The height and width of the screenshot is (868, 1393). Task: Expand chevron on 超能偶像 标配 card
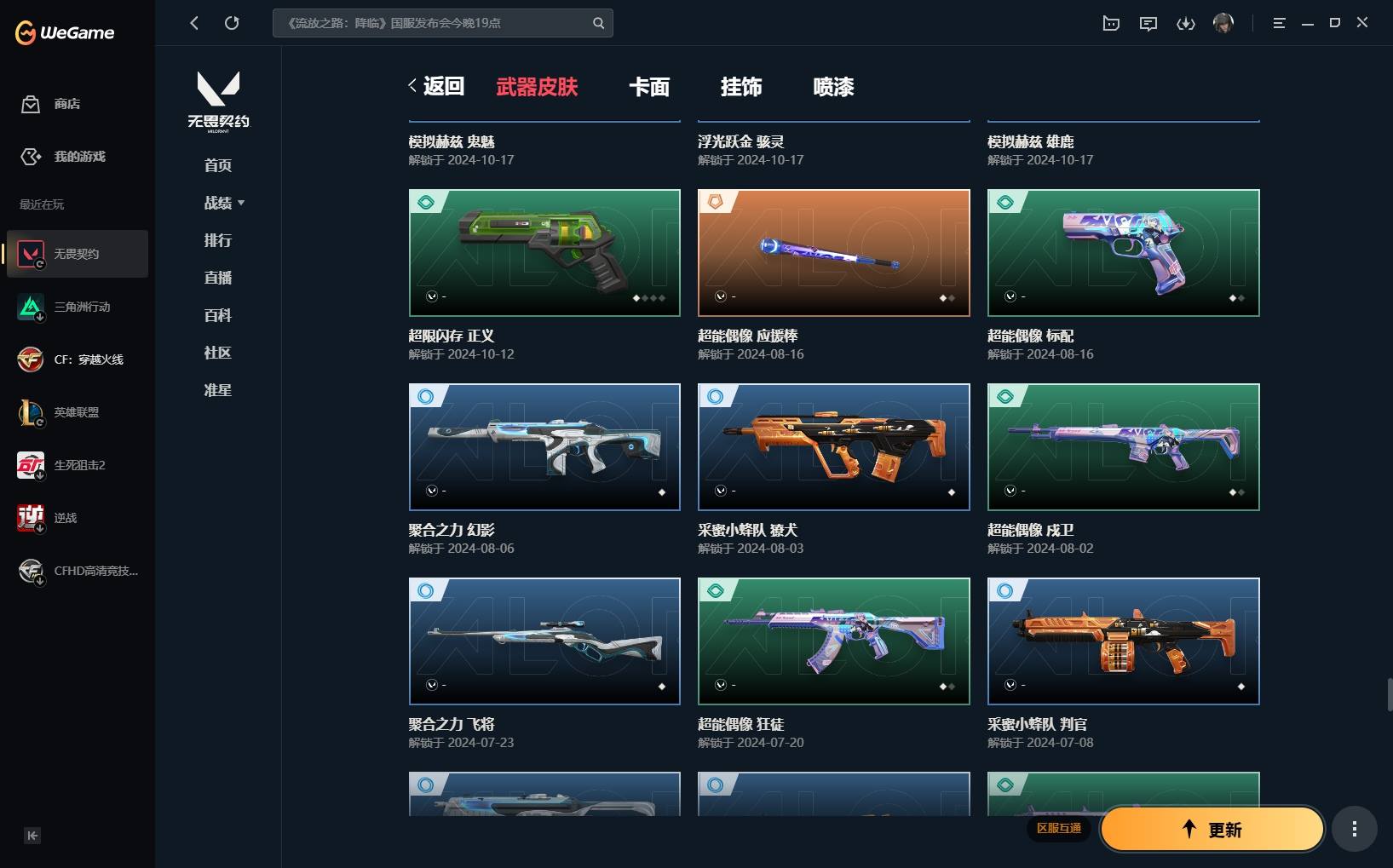click(x=1010, y=296)
